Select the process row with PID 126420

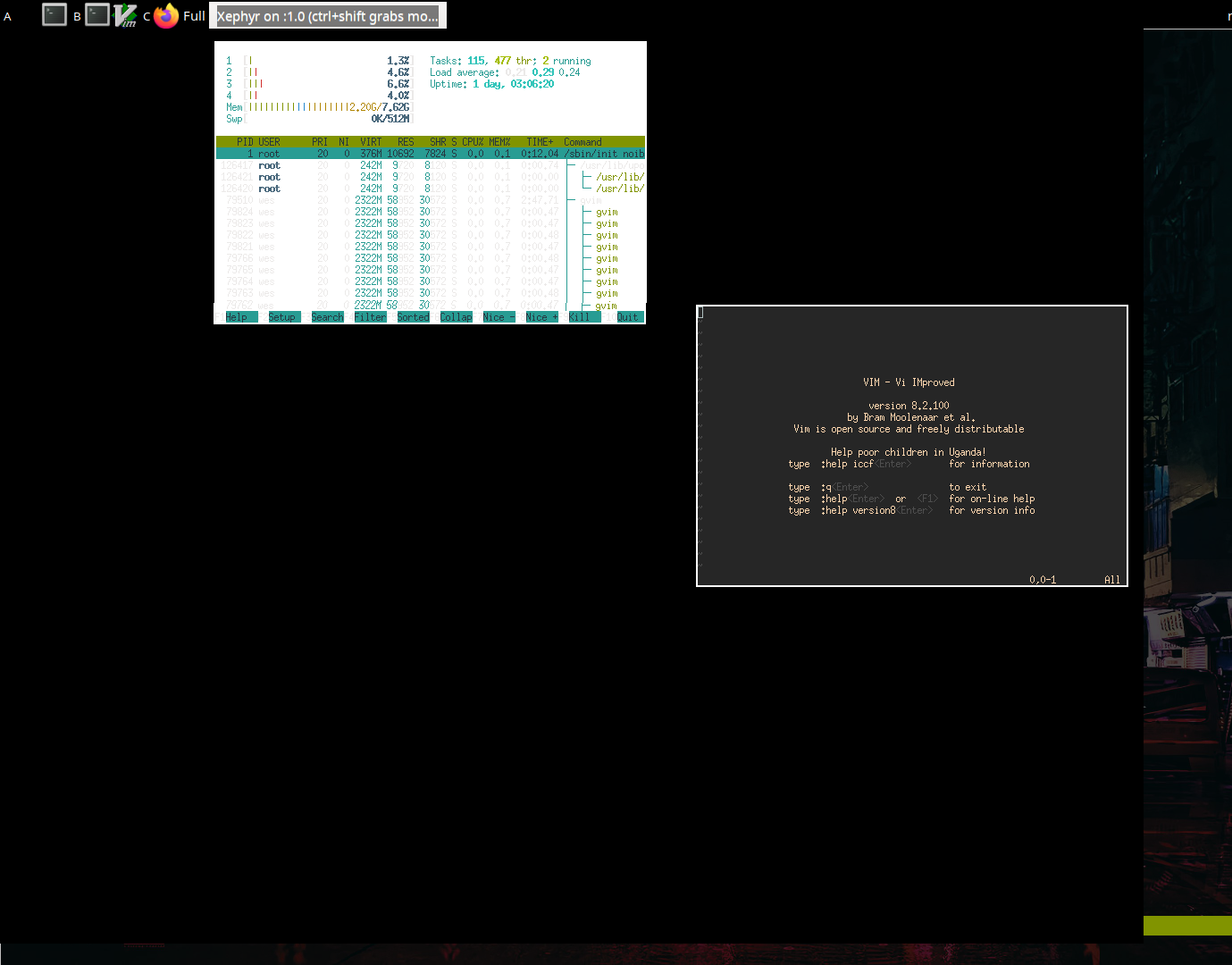tap(431, 189)
